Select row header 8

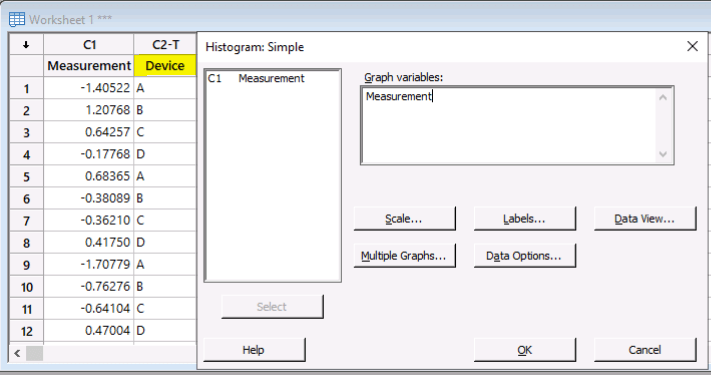pyautogui.click(x=26, y=243)
